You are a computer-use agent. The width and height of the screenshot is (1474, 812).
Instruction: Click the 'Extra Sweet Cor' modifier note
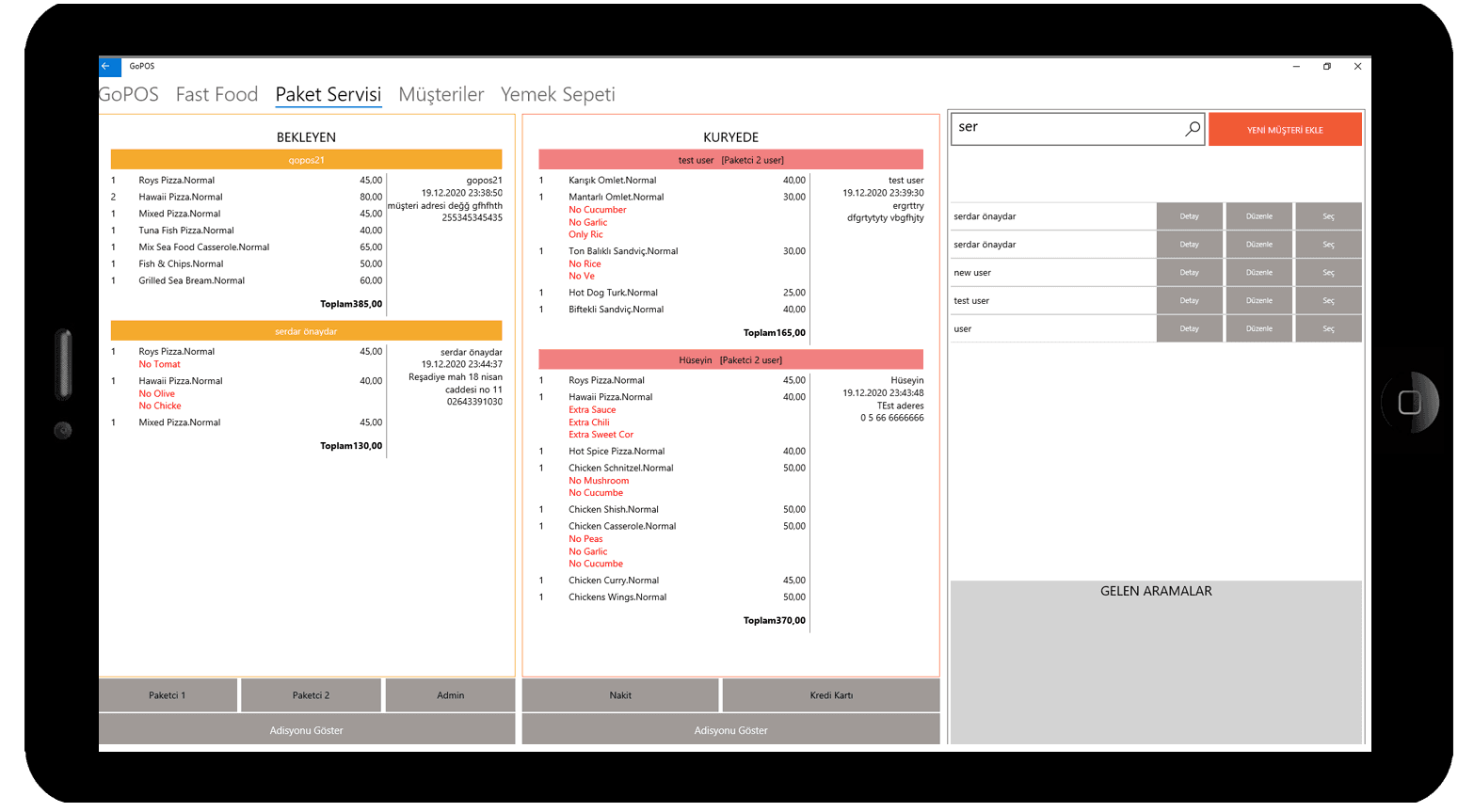(601, 435)
